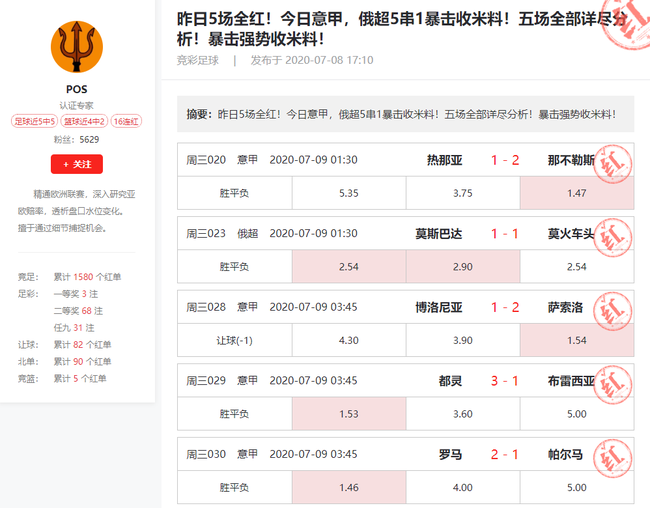Viewport: 650px width, 508px height.
Task: Click the 都灵 team name
Action: click(x=450, y=381)
